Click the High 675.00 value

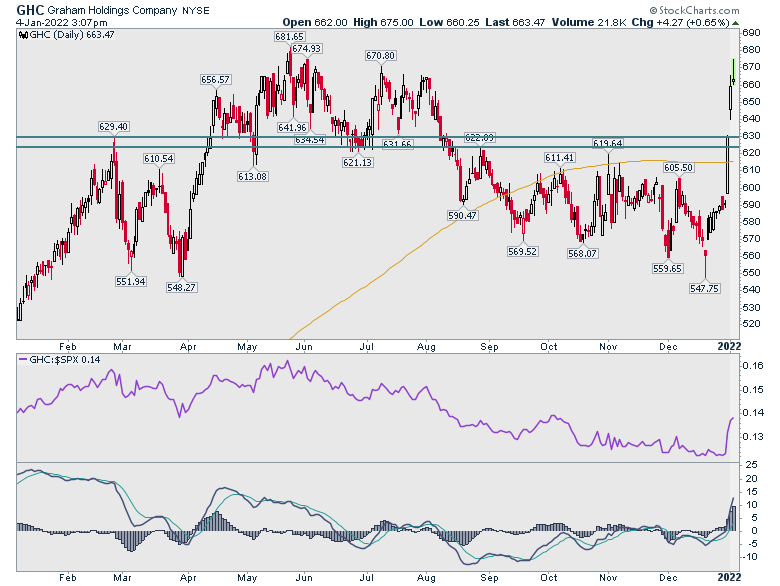[x=383, y=22]
